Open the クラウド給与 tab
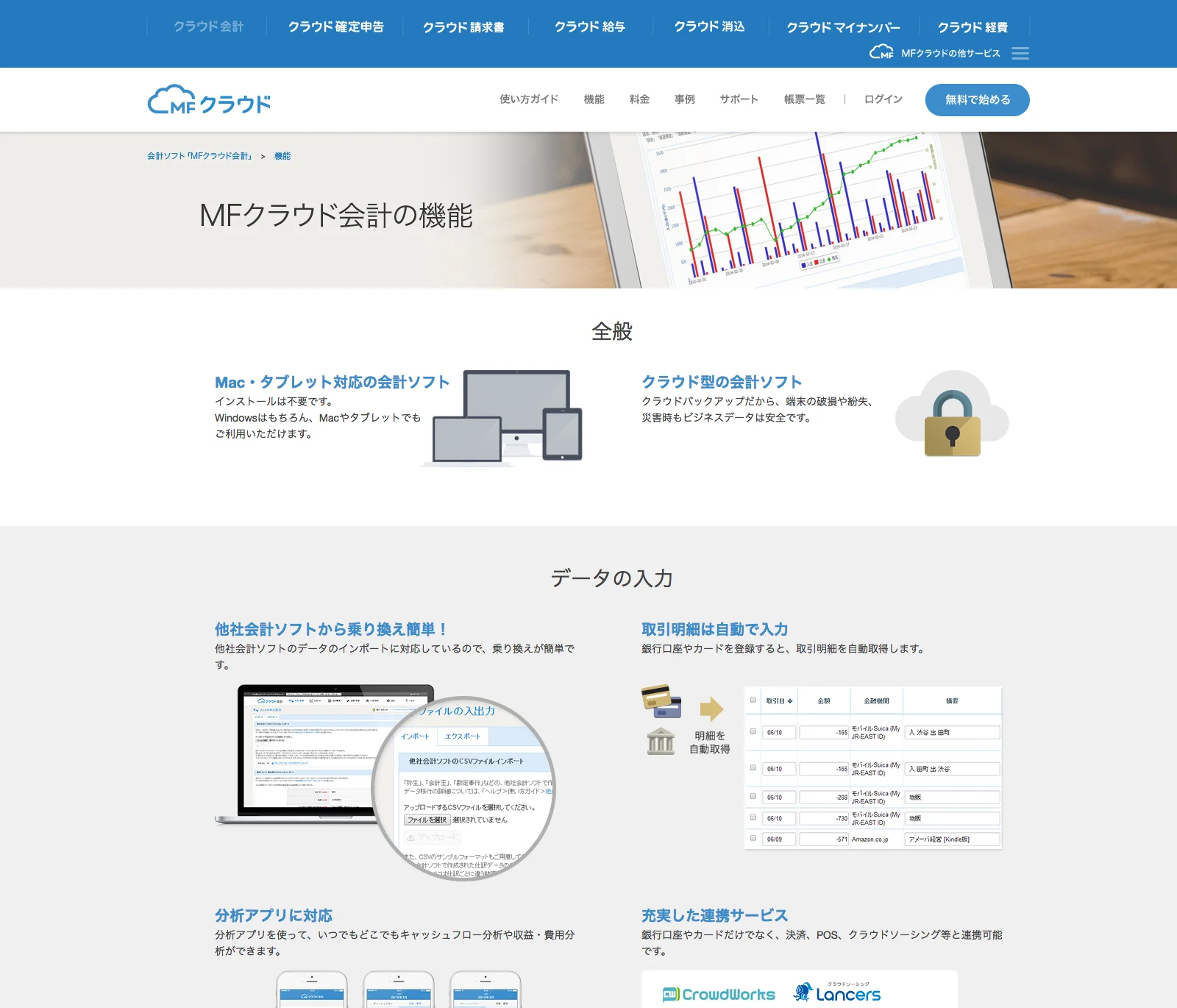1177x1008 pixels. 590,26
